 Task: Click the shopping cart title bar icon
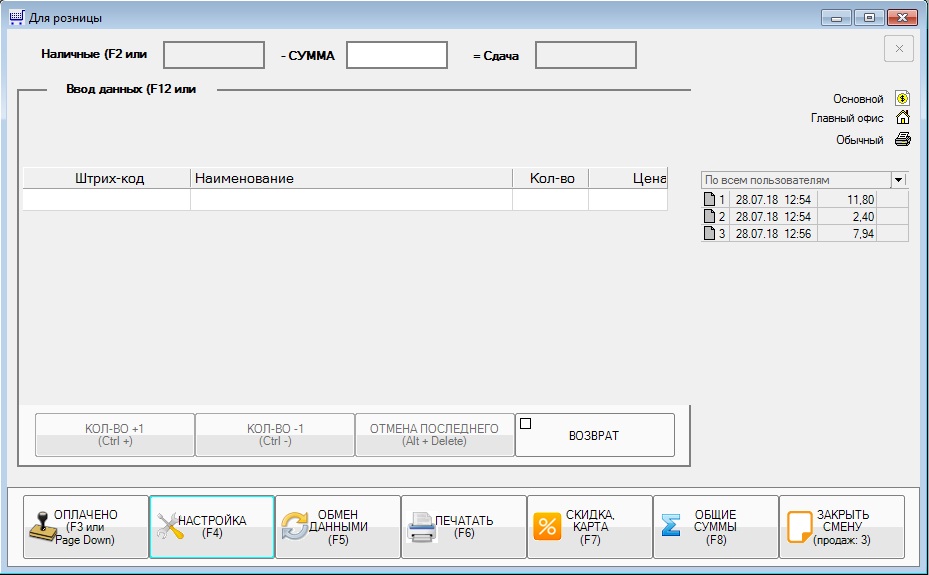pos(17,17)
